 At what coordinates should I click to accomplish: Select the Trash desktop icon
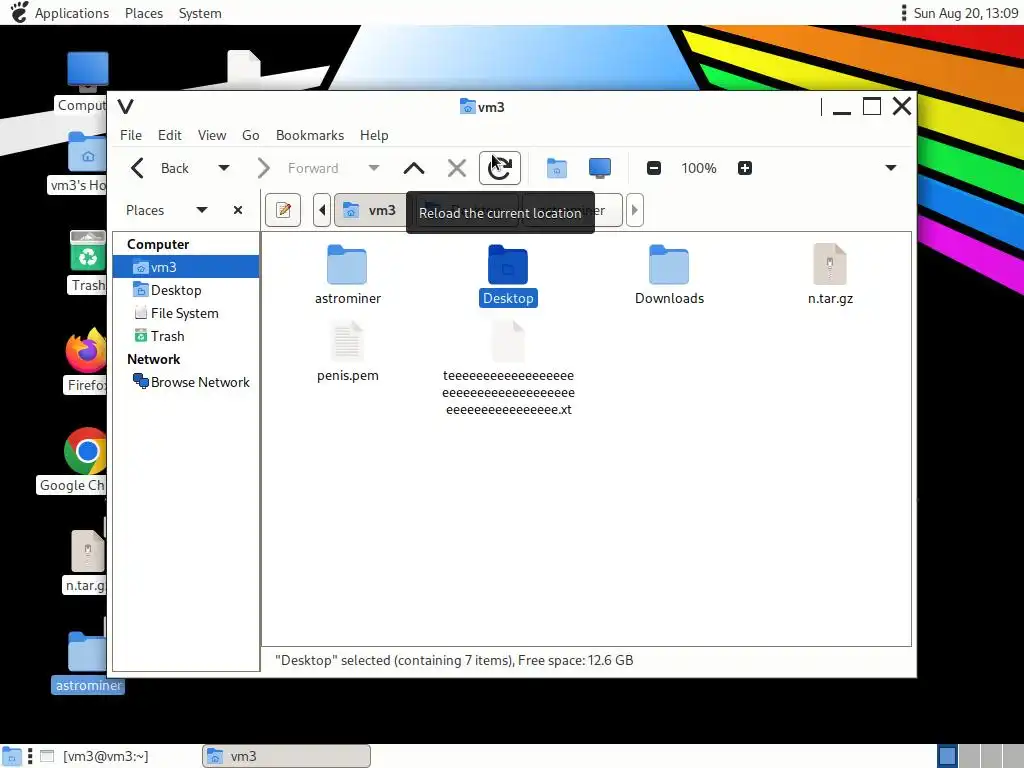click(88, 262)
